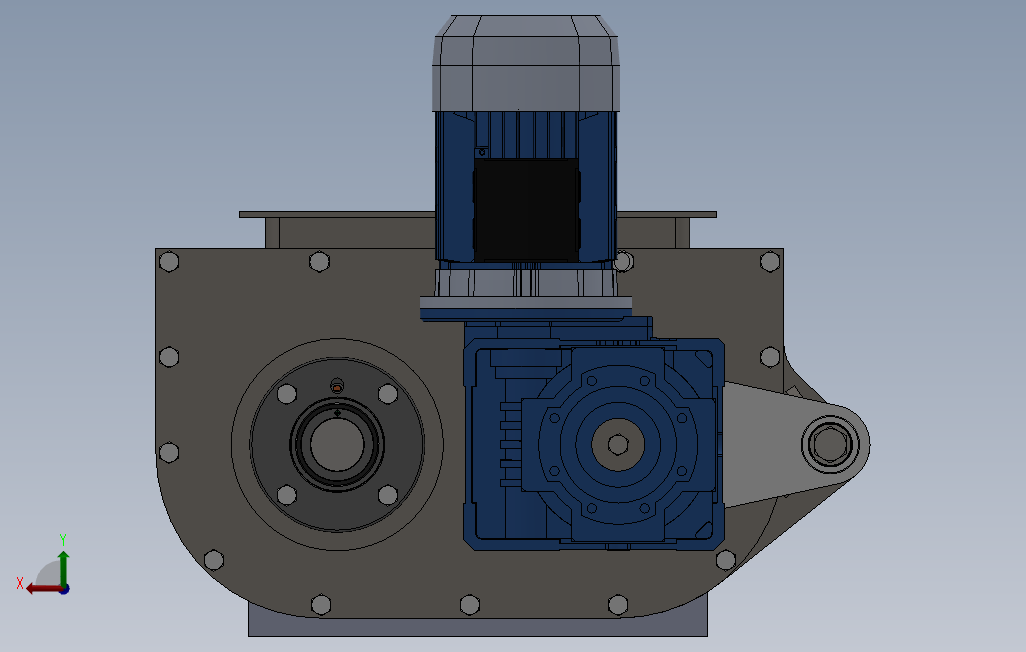Select the torque arm hex bolt

pyautogui.click(x=830, y=444)
